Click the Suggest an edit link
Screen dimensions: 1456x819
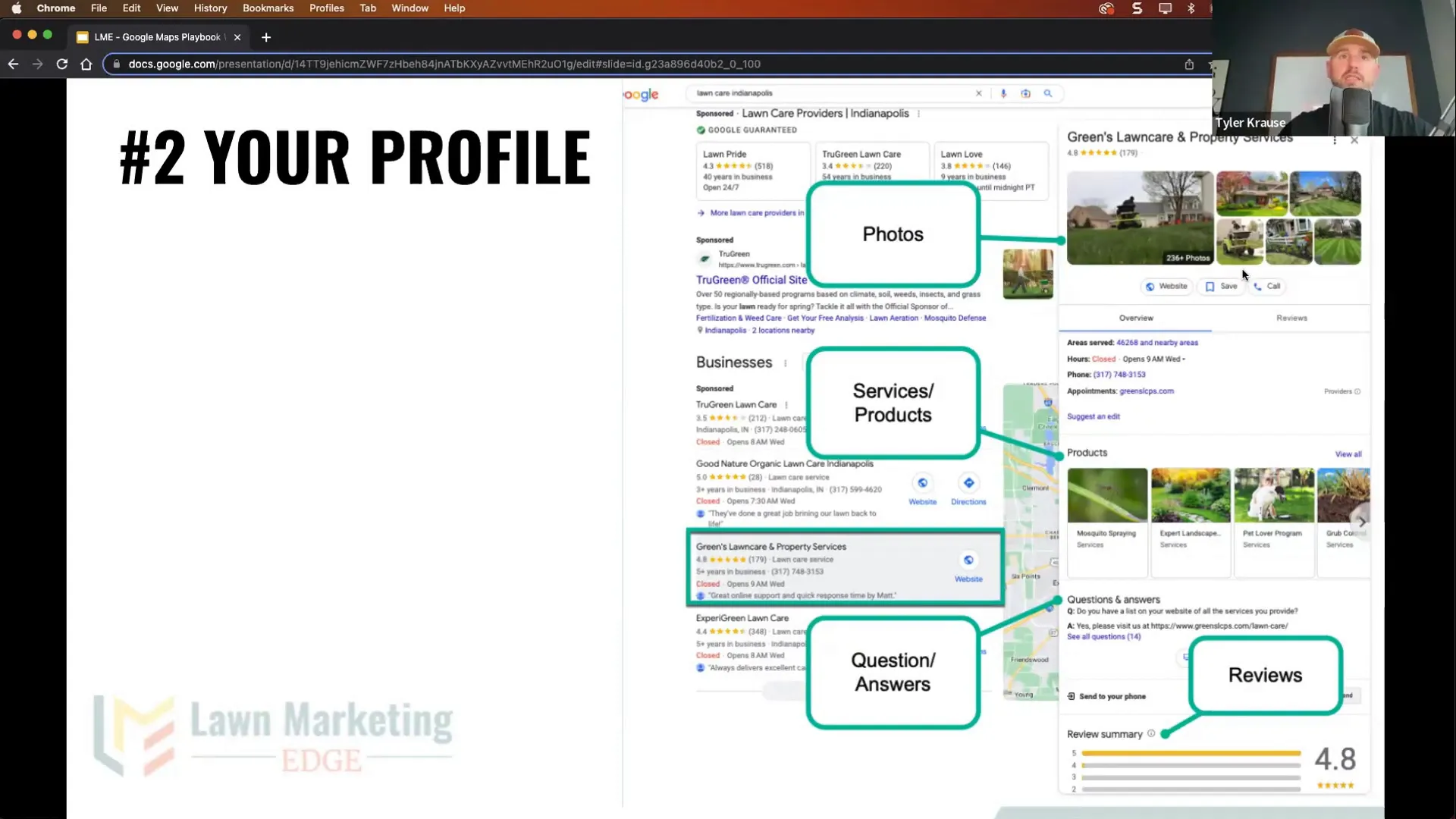pyautogui.click(x=1094, y=416)
